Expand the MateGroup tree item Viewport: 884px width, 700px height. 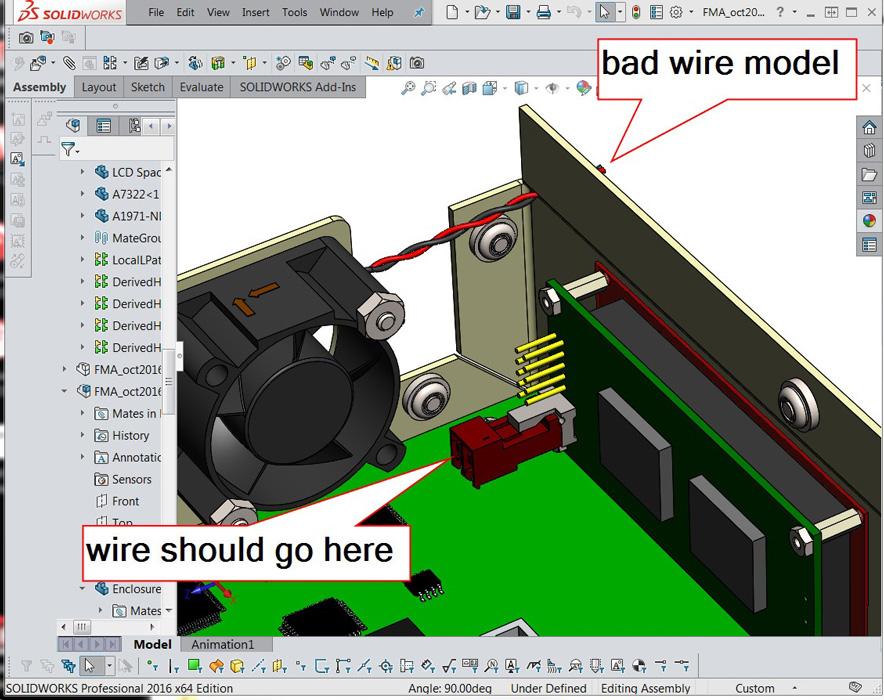(82, 238)
